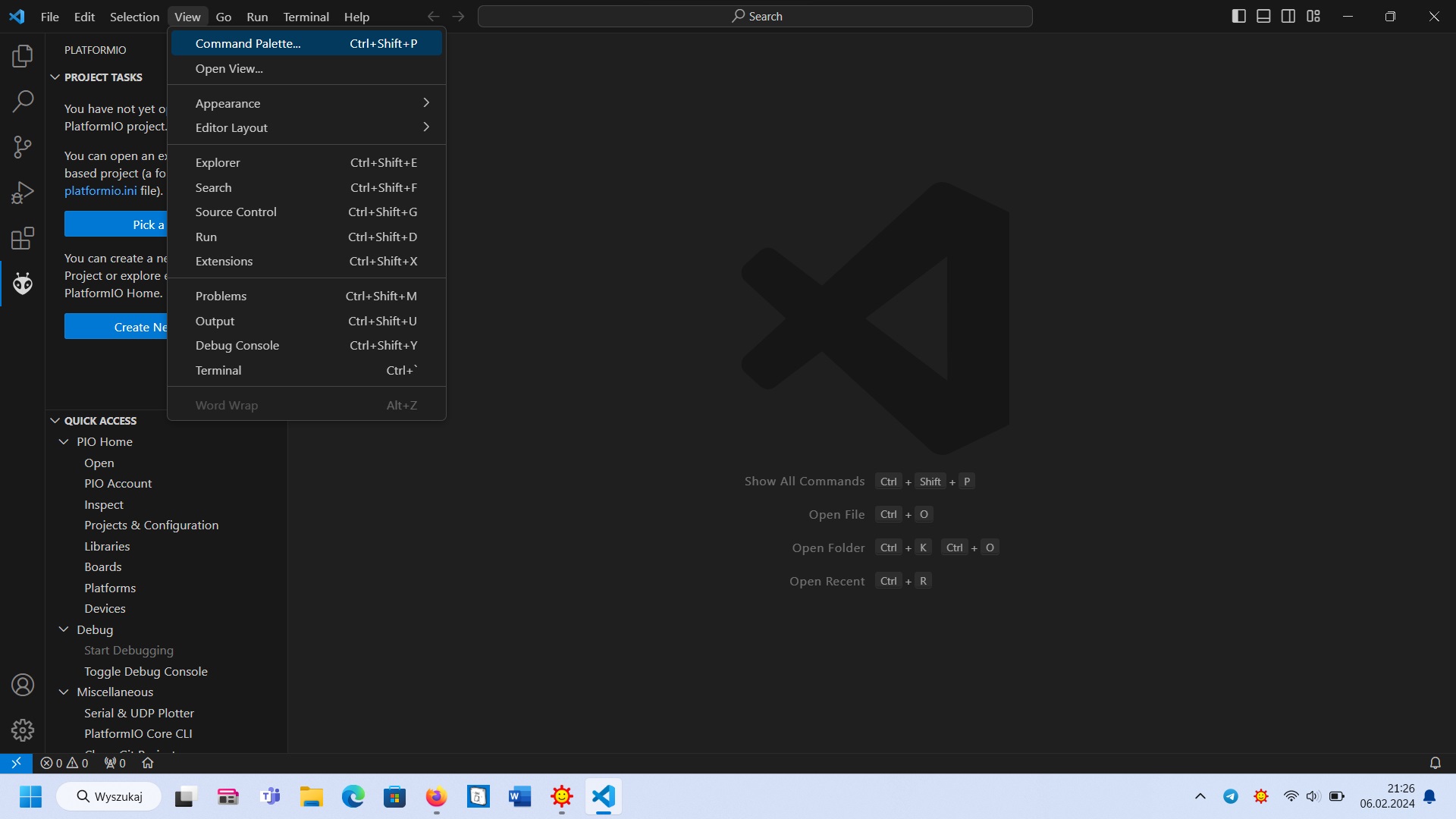1456x819 pixels.
Task: Open the Search activity bar icon
Action: (23, 101)
